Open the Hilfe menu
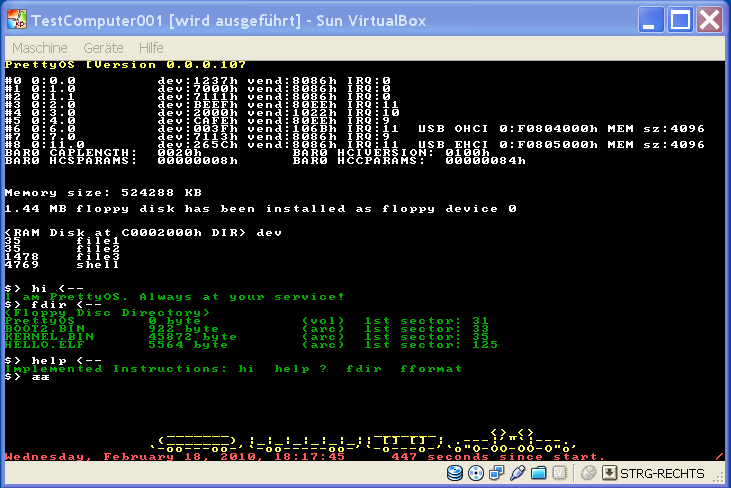 [151, 48]
